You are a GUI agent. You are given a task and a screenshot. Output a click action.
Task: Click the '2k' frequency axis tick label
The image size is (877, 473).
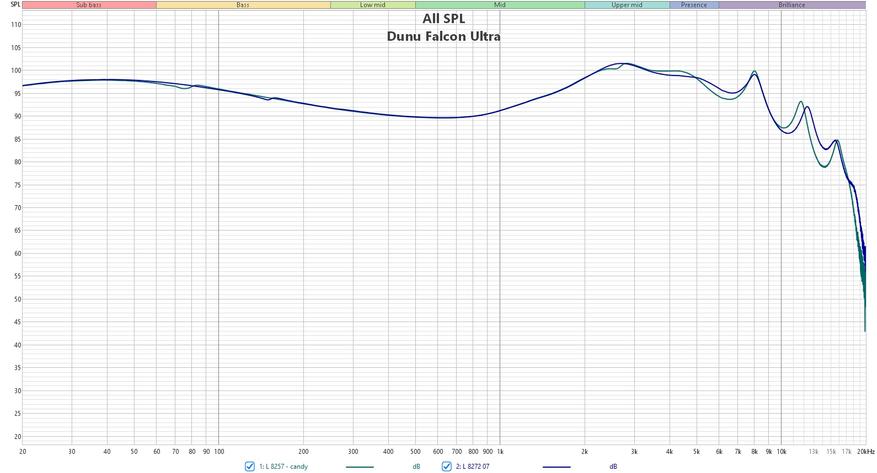(584, 451)
